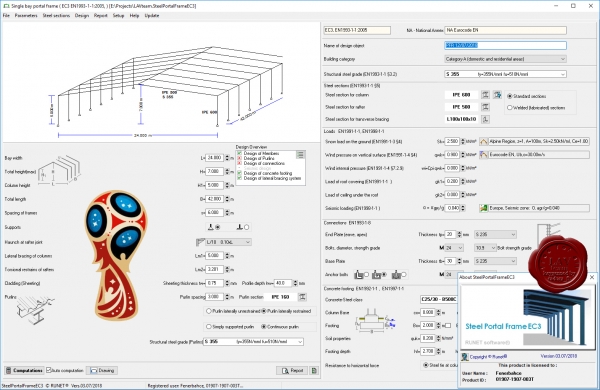Open bolt diameter M 24 dropdown
This screenshot has height=390, width=600.
[454, 248]
